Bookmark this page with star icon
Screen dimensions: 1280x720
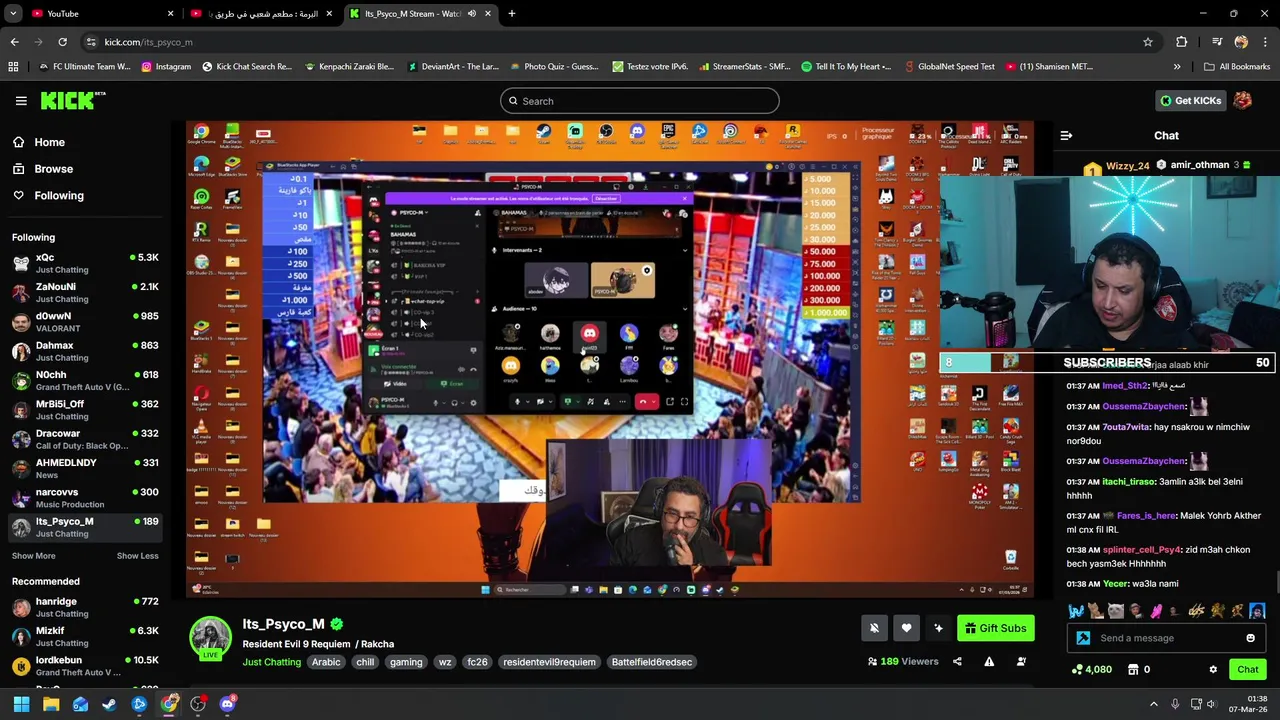click(1148, 42)
